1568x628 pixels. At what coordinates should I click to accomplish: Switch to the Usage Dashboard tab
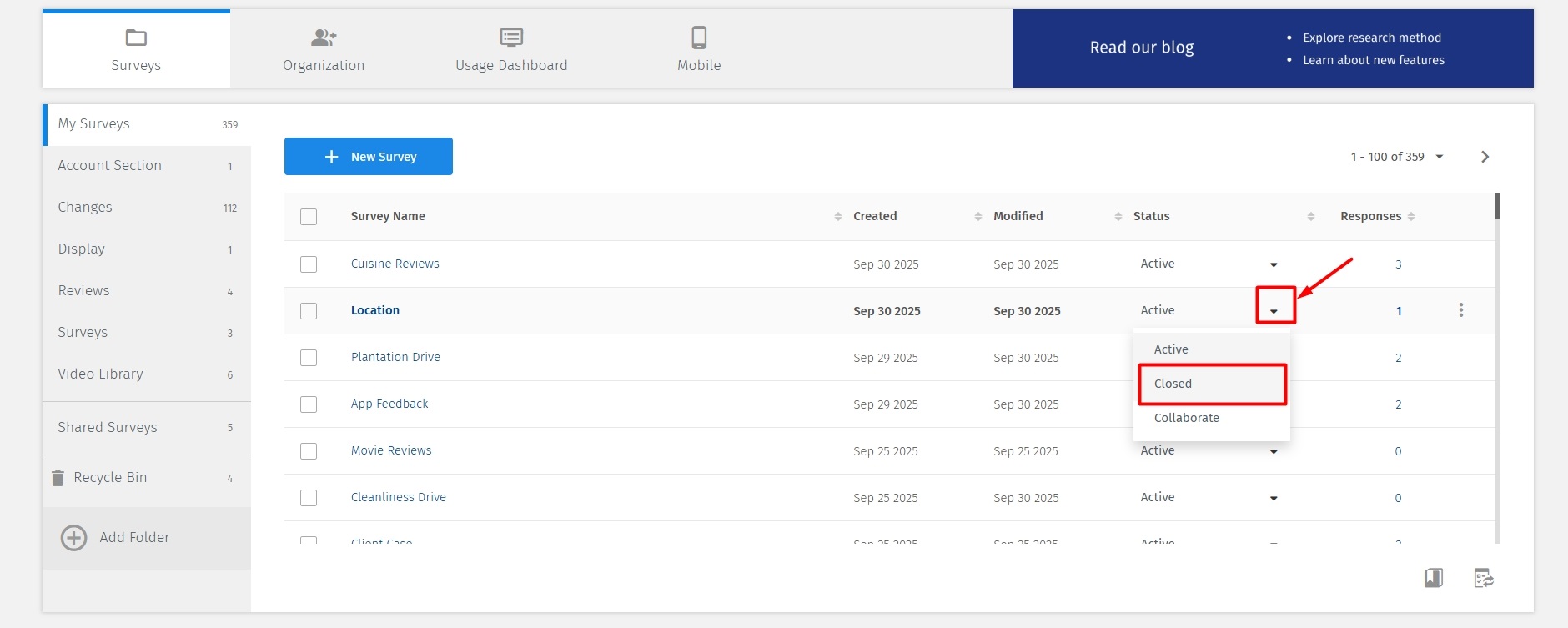(x=511, y=48)
